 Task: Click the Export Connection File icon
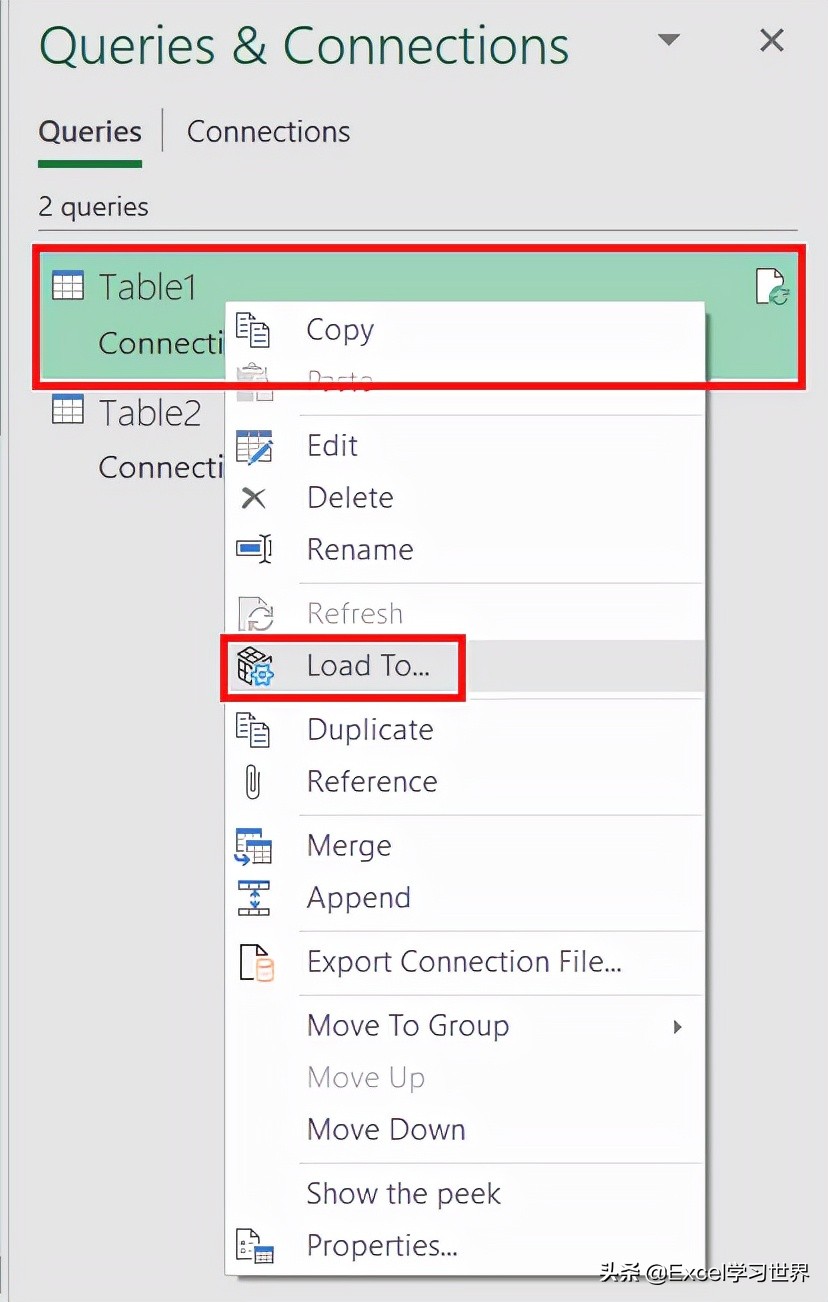tap(256, 962)
